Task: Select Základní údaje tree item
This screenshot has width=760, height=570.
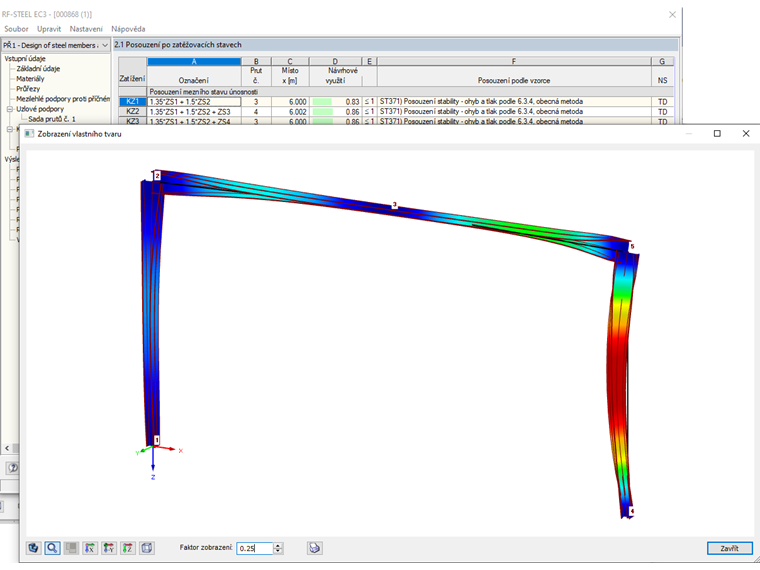Action: 38,69
